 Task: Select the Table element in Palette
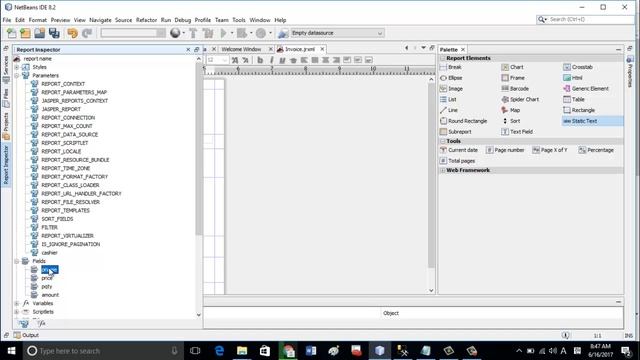(x=574, y=99)
